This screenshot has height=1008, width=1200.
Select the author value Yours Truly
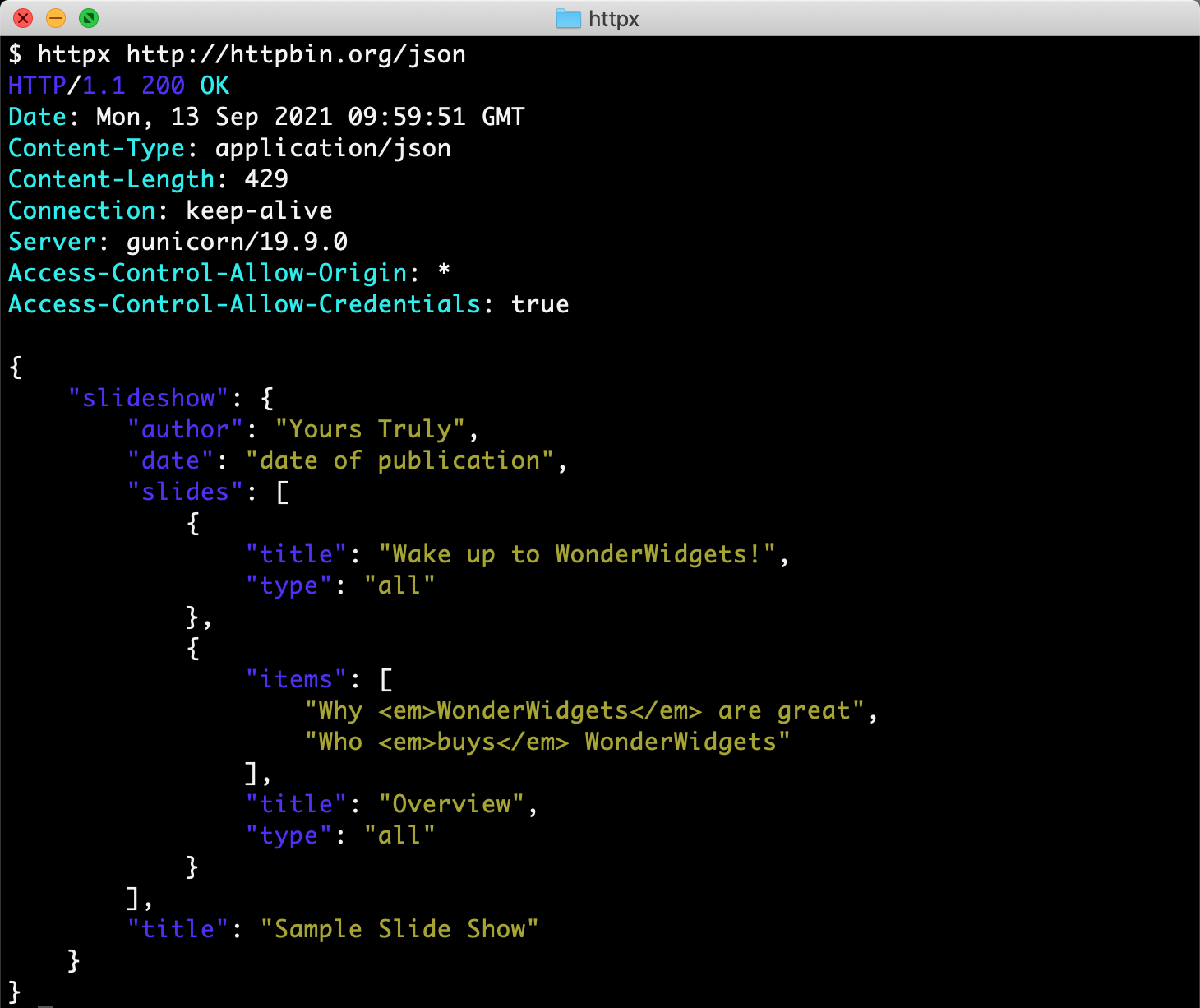[x=374, y=429]
